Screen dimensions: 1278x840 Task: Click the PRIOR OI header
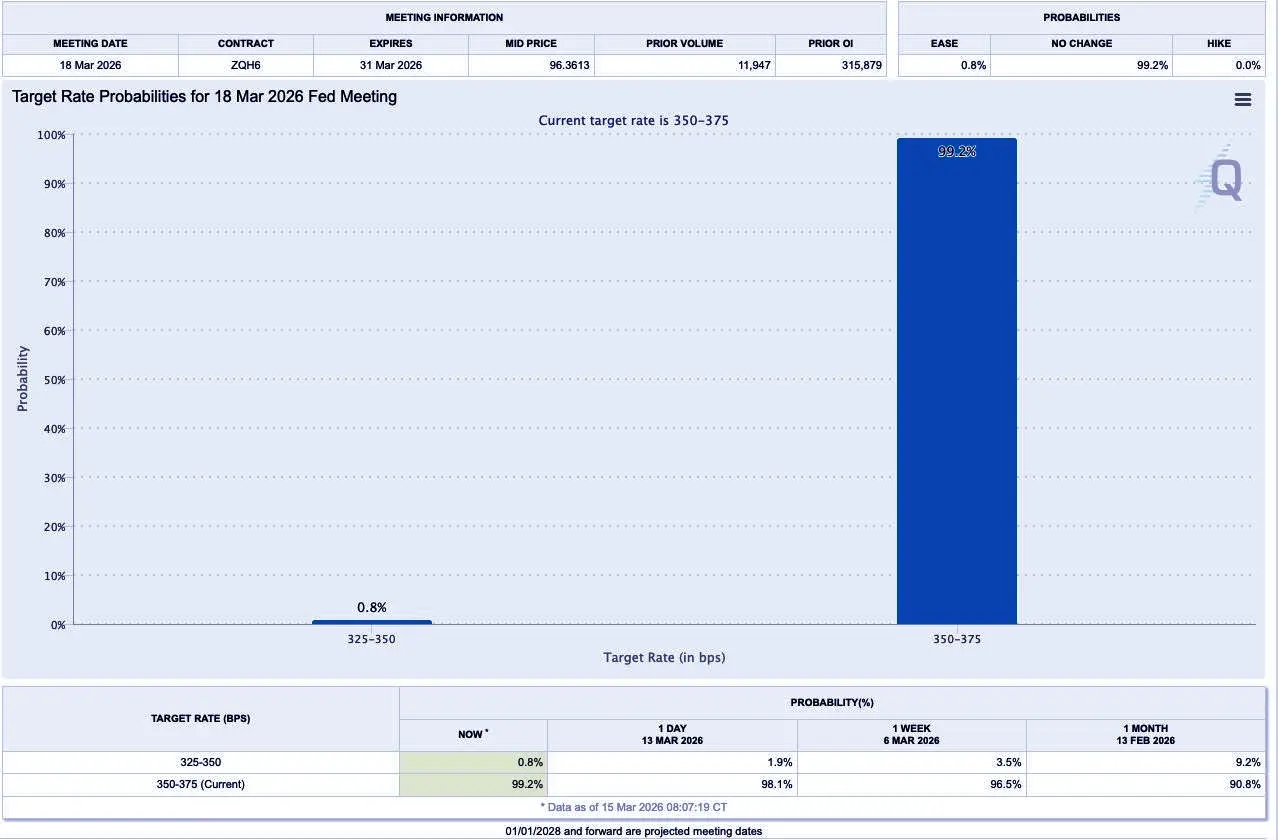point(831,44)
